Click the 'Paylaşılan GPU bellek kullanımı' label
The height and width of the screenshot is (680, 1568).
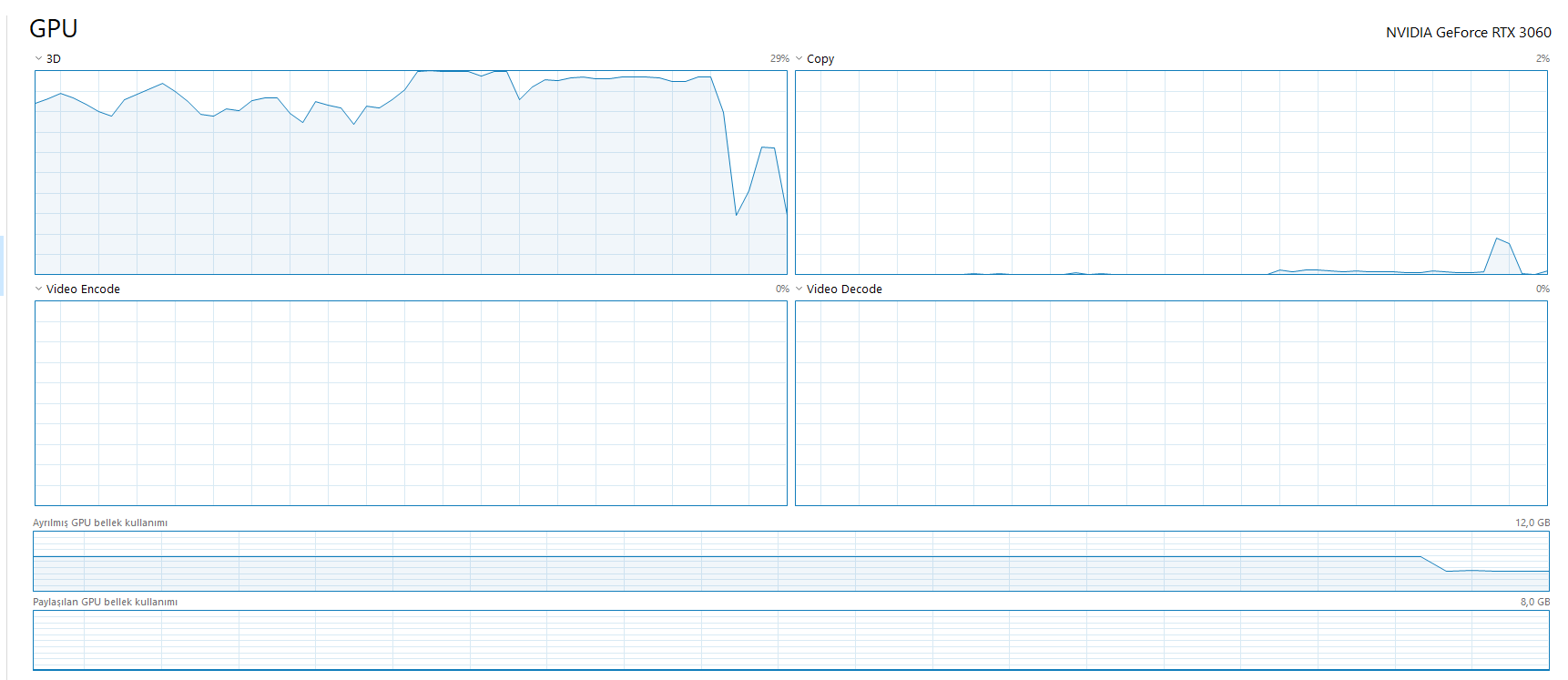pyautogui.click(x=106, y=602)
